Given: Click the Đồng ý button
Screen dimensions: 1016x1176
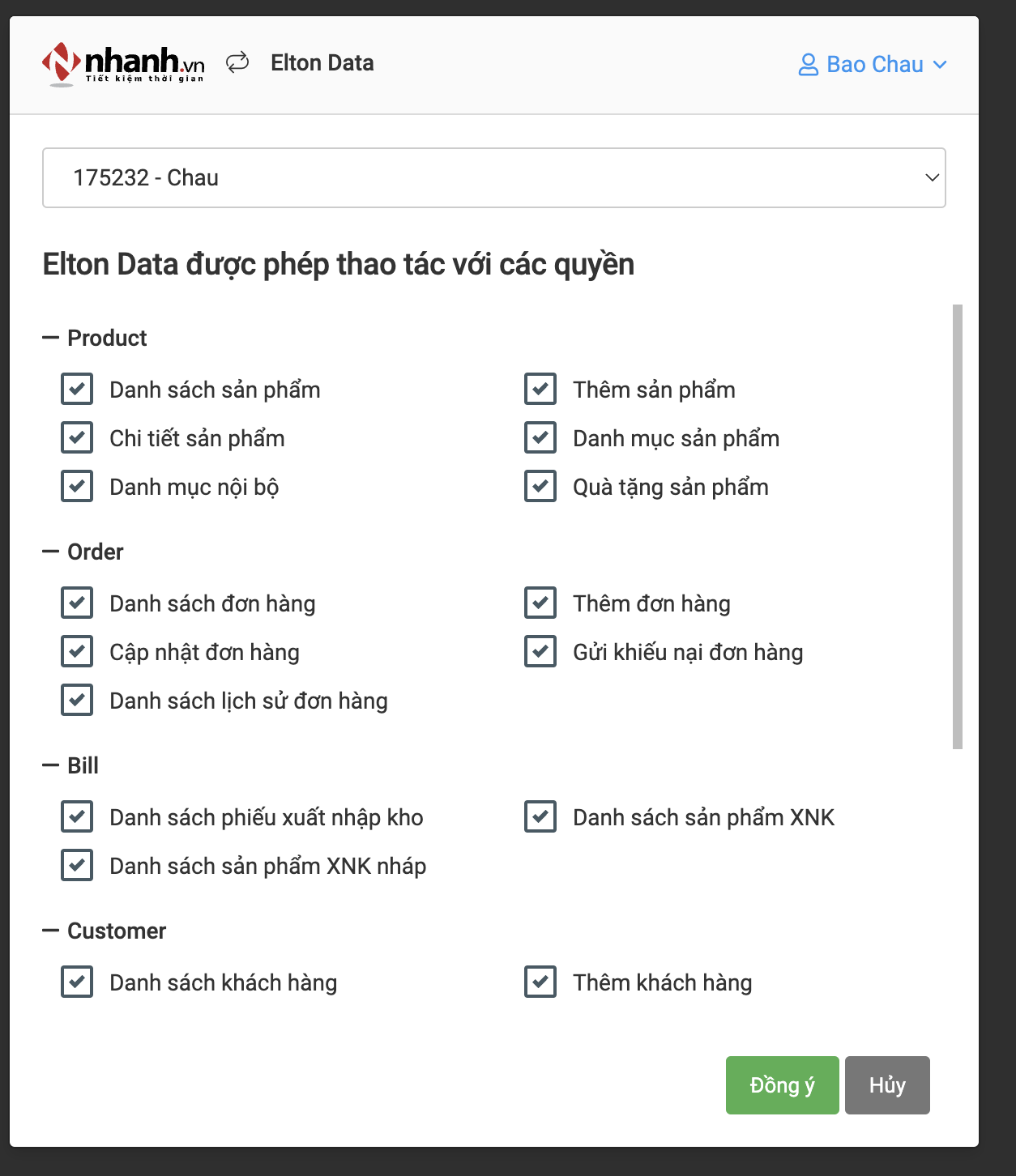Looking at the screenshot, I should click(781, 1084).
